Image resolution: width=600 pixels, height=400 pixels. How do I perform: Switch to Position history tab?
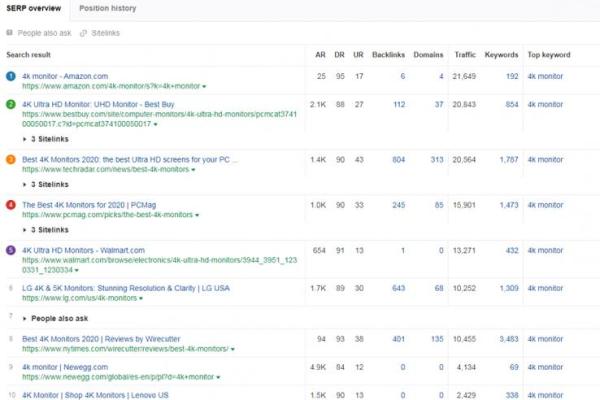click(x=108, y=8)
